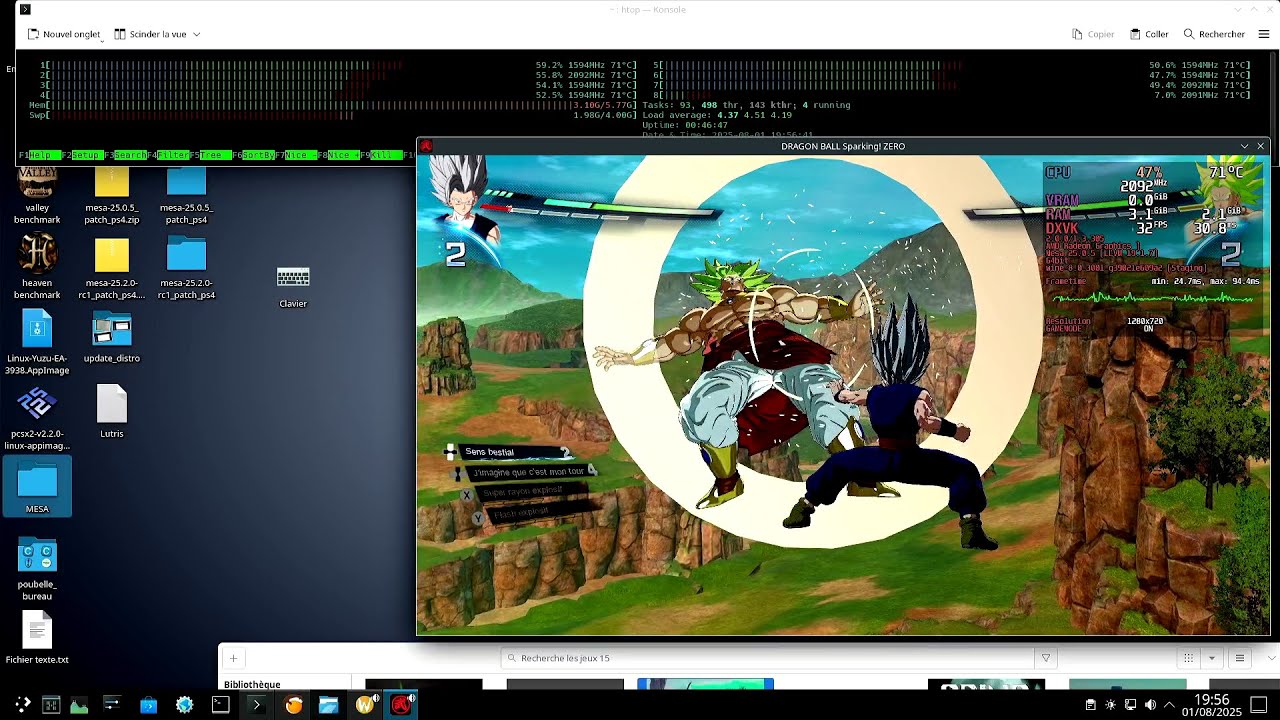Click Coller in the Konsole toolbar
This screenshot has width=1280, height=720.
click(x=1149, y=34)
